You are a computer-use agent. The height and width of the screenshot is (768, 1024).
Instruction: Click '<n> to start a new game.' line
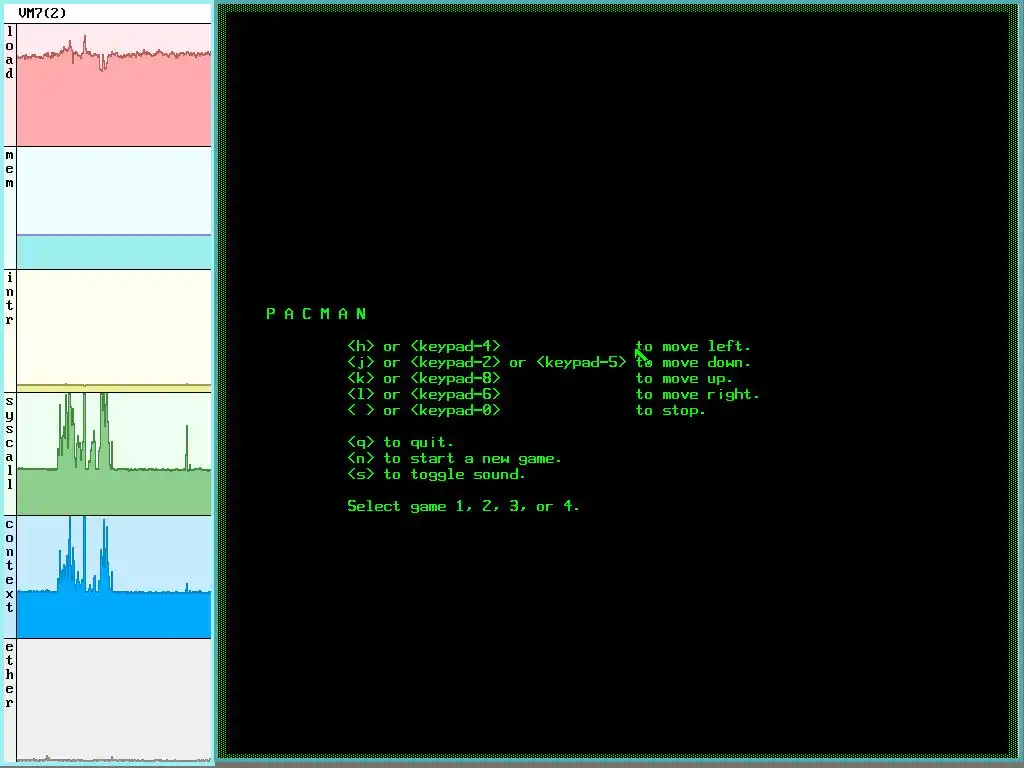click(x=455, y=458)
